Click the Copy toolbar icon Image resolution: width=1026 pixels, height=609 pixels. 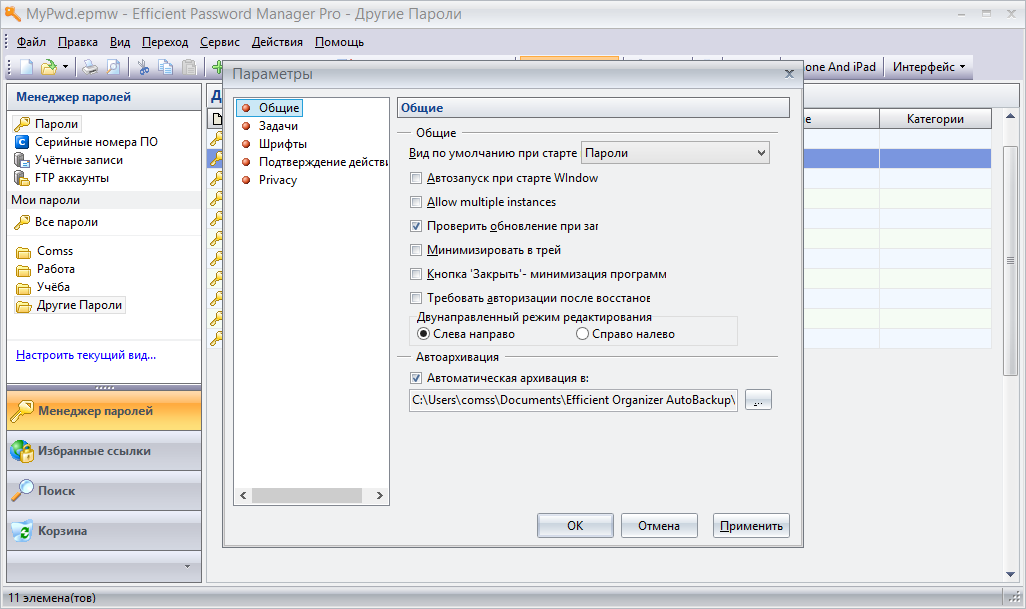[x=166, y=67]
